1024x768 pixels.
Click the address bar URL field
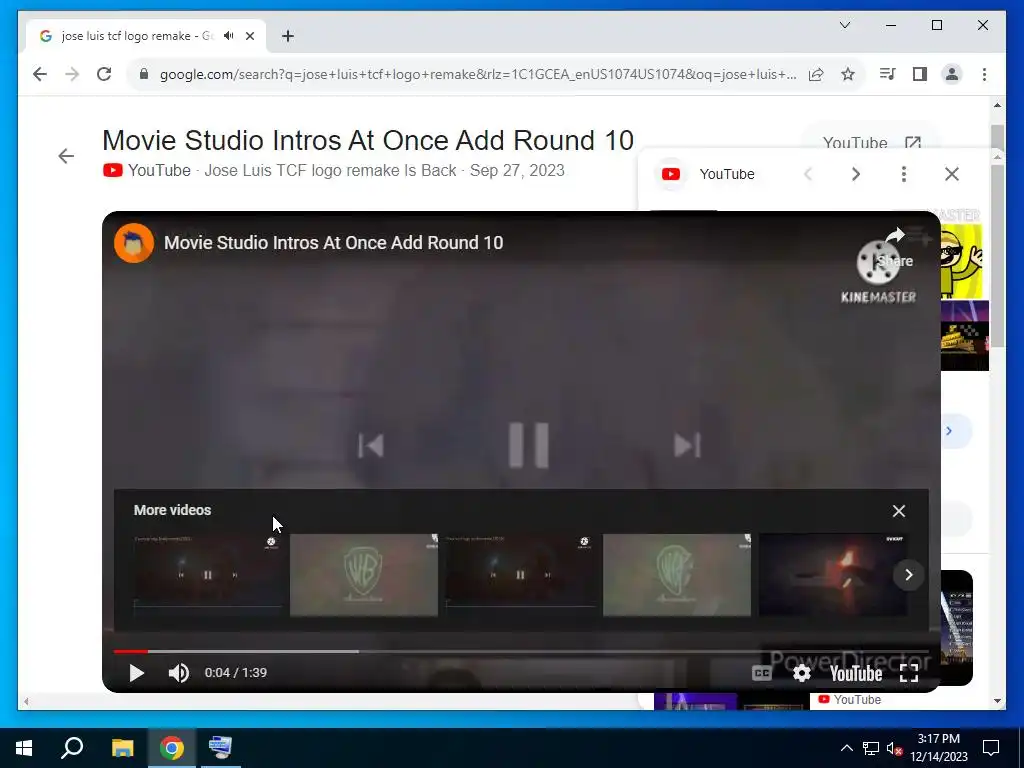(477, 74)
